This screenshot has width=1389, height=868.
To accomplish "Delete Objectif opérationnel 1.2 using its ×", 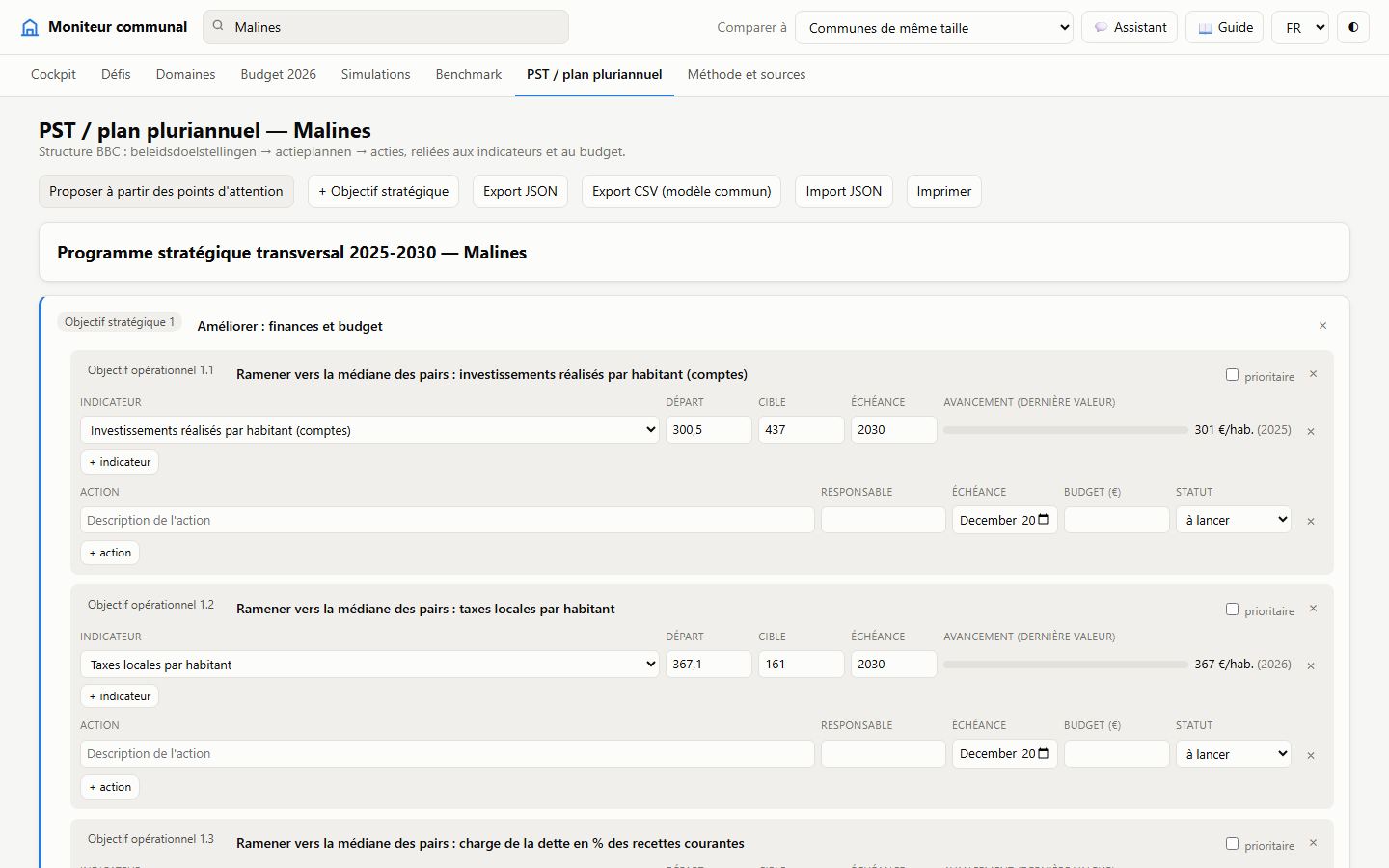I will [x=1313, y=609].
